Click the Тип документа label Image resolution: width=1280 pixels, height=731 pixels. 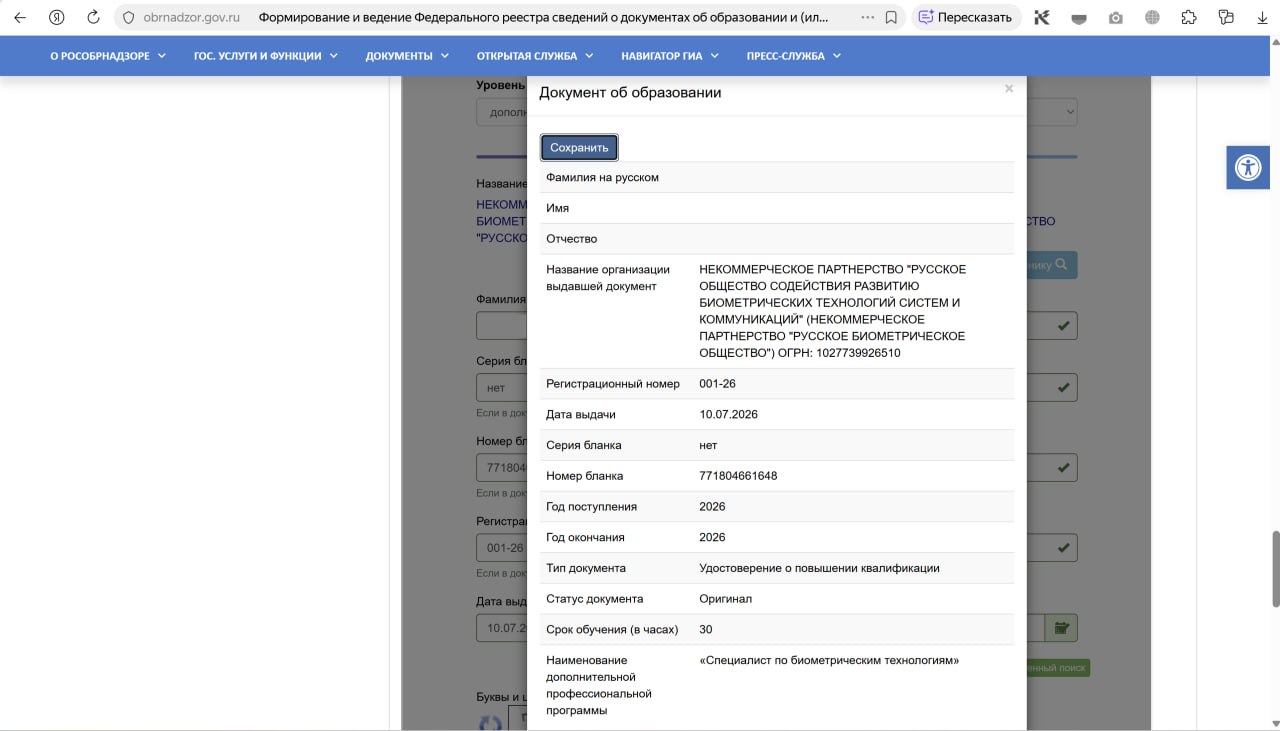(x=586, y=568)
